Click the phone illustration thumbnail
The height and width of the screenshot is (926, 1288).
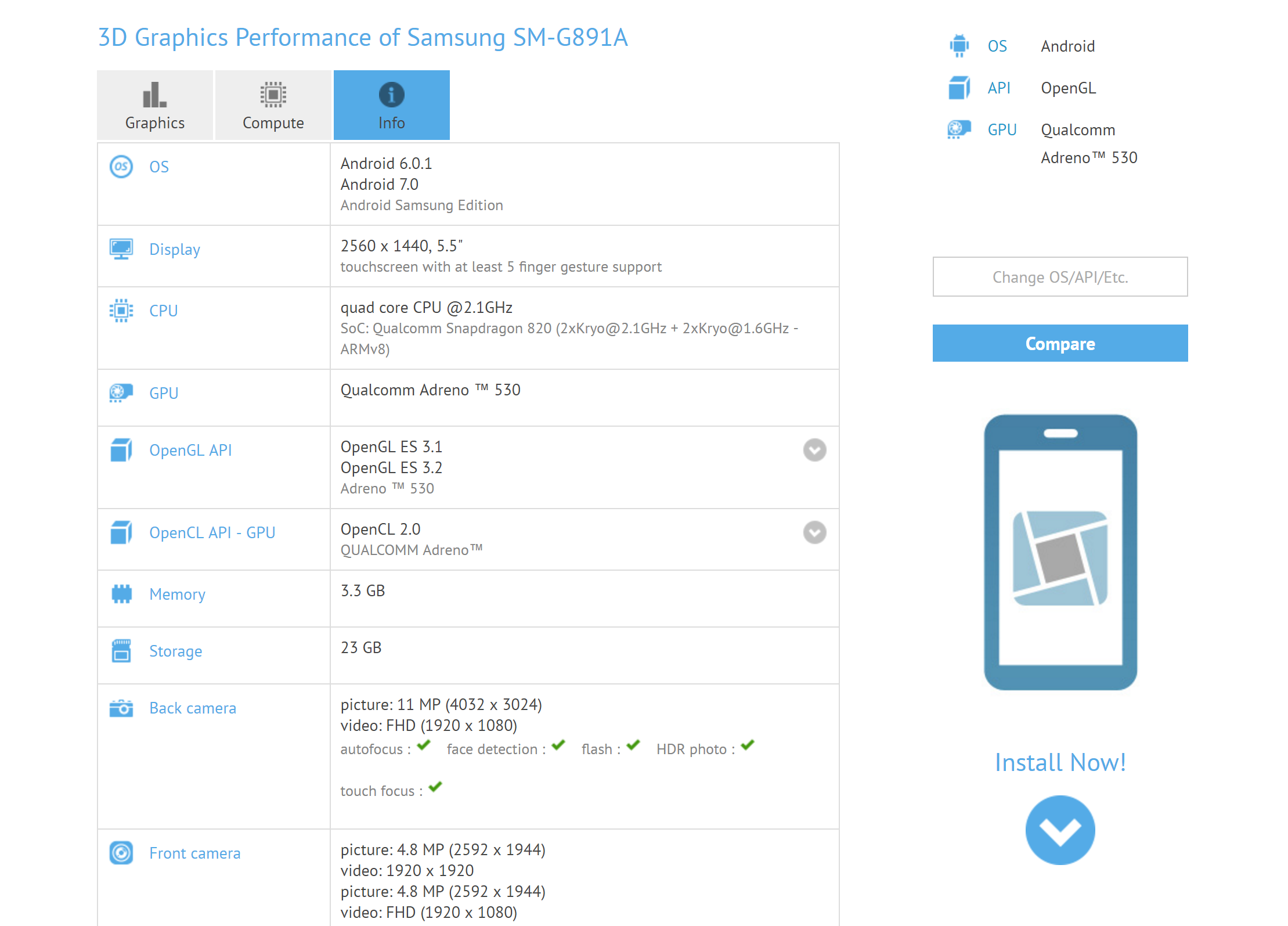(1060, 552)
